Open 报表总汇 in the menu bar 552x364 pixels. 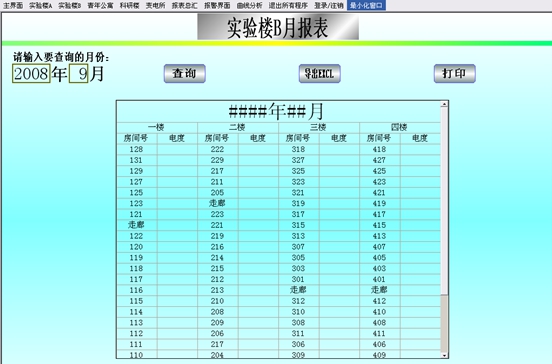(x=184, y=5)
